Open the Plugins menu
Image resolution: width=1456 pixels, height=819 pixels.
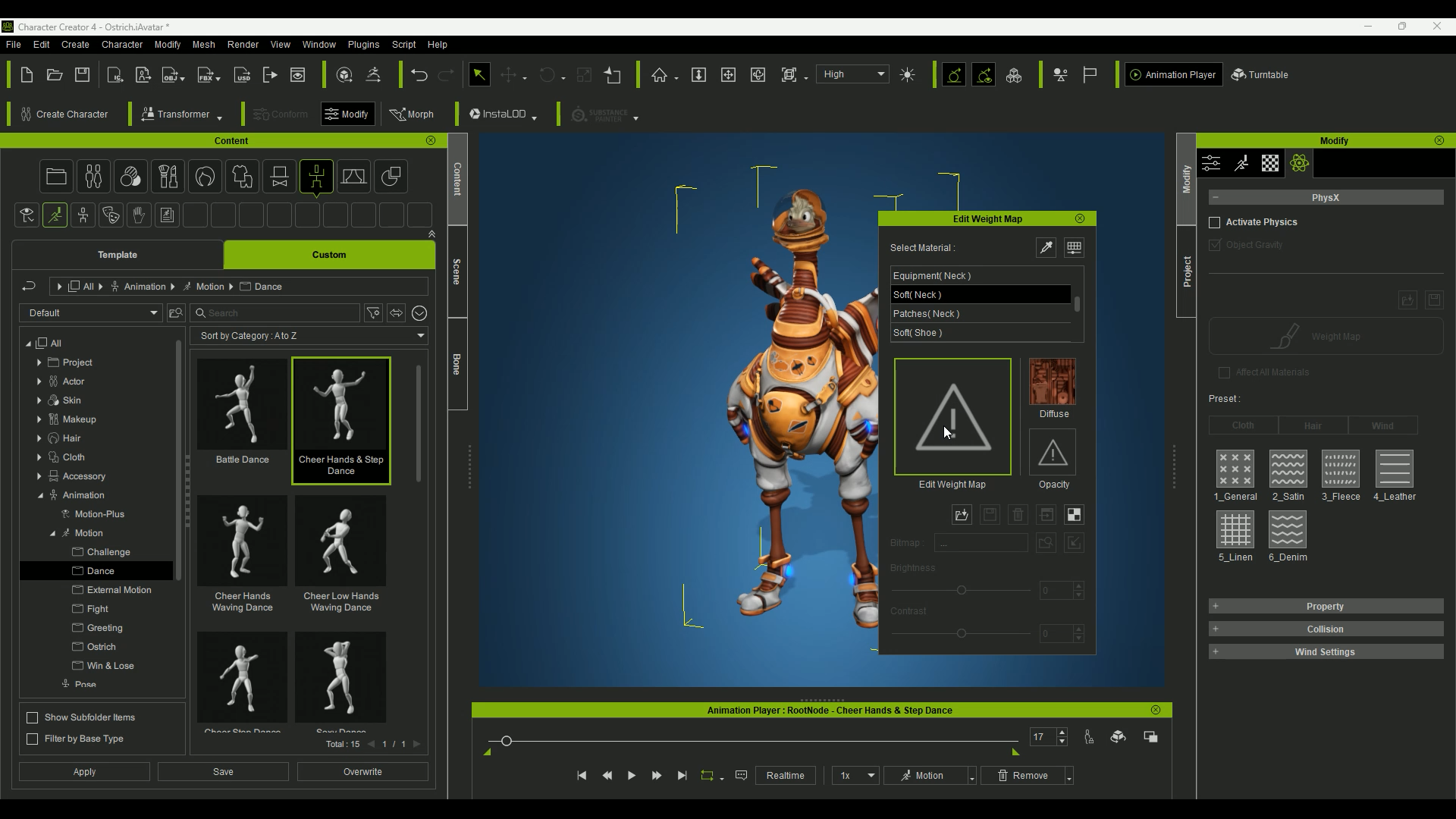coord(363,45)
